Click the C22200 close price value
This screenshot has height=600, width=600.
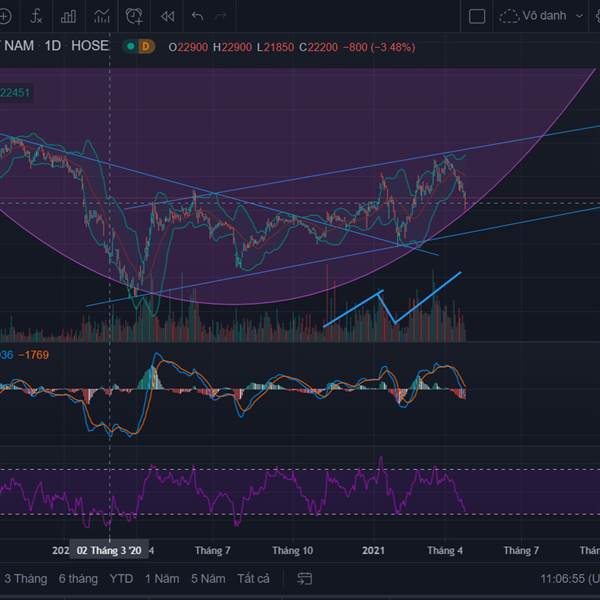coord(318,47)
